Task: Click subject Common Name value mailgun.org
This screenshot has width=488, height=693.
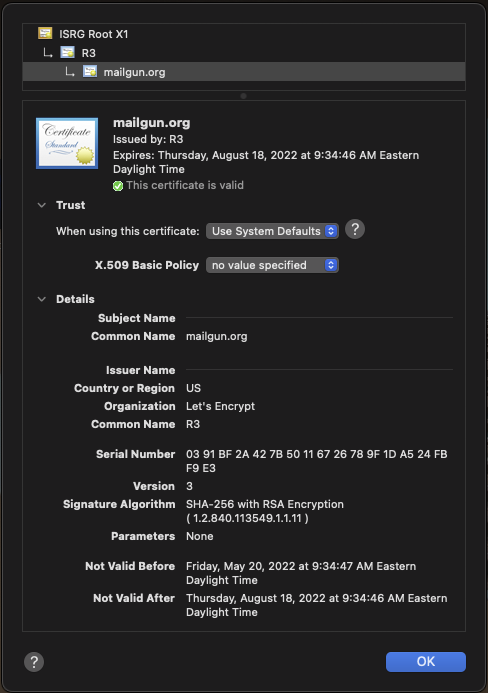Action: (x=217, y=336)
